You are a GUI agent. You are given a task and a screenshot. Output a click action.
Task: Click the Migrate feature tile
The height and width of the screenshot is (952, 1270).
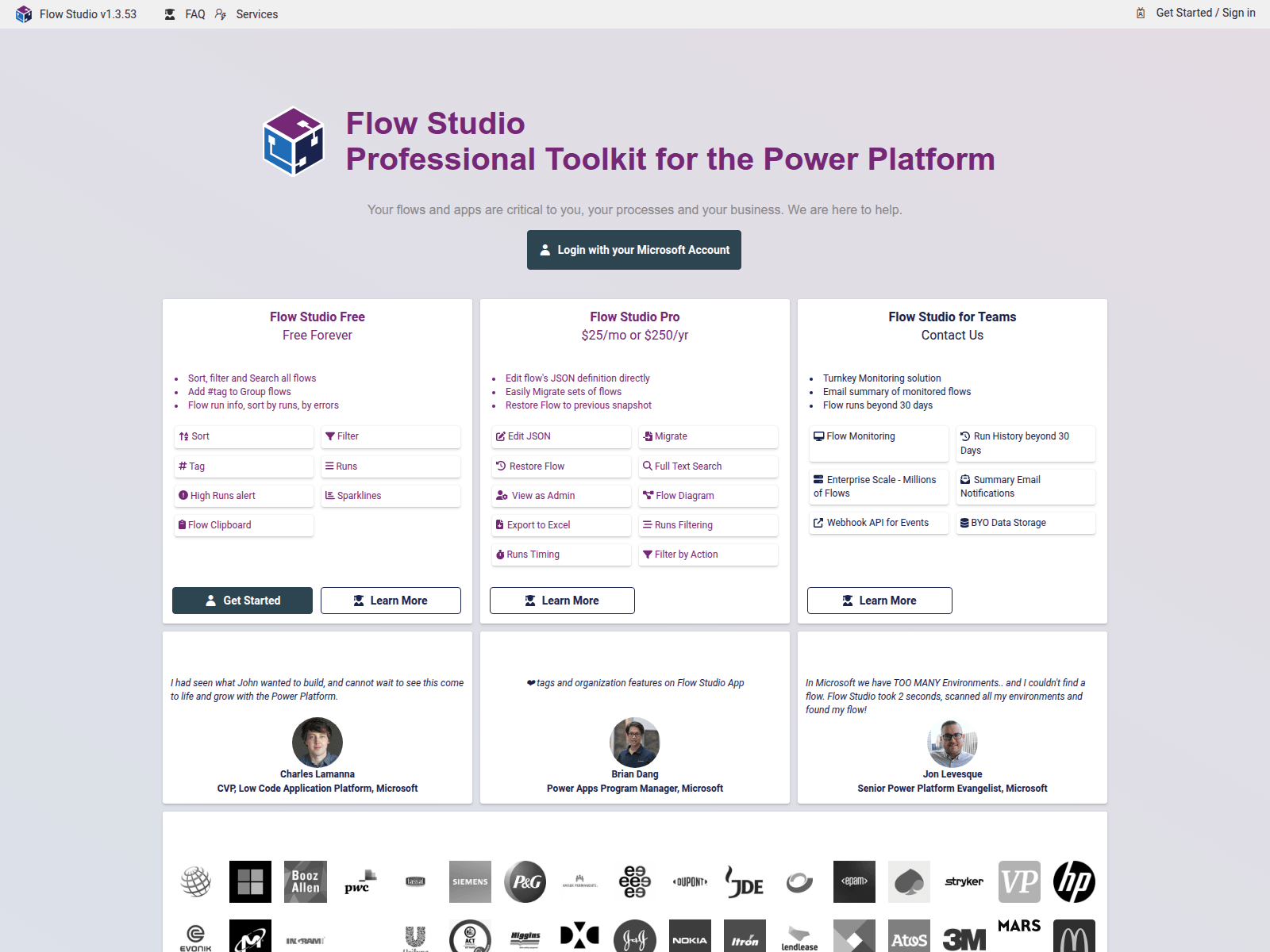click(x=708, y=436)
